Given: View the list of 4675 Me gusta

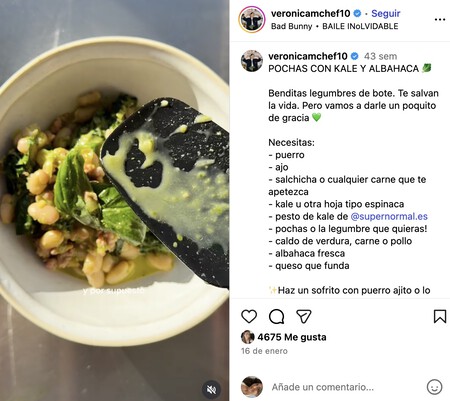Looking at the screenshot, I should [292, 337].
